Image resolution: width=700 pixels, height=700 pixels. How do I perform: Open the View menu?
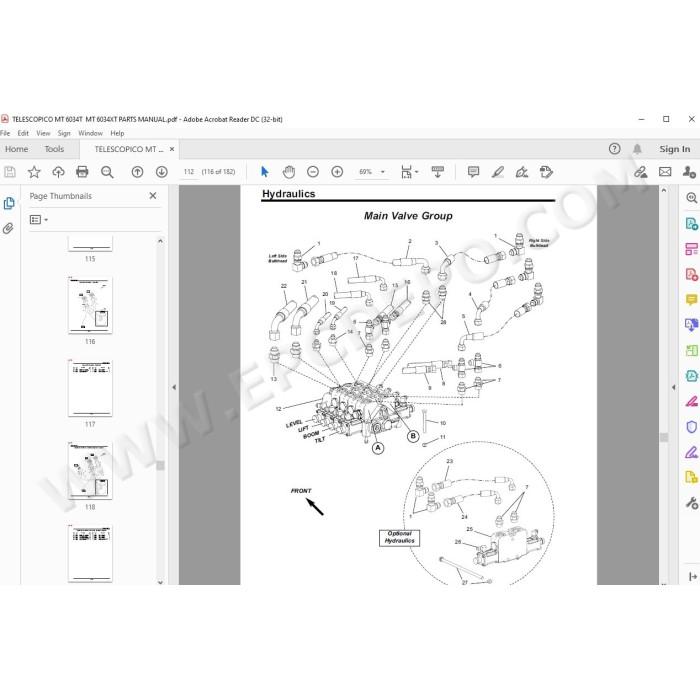click(x=43, y=133)
